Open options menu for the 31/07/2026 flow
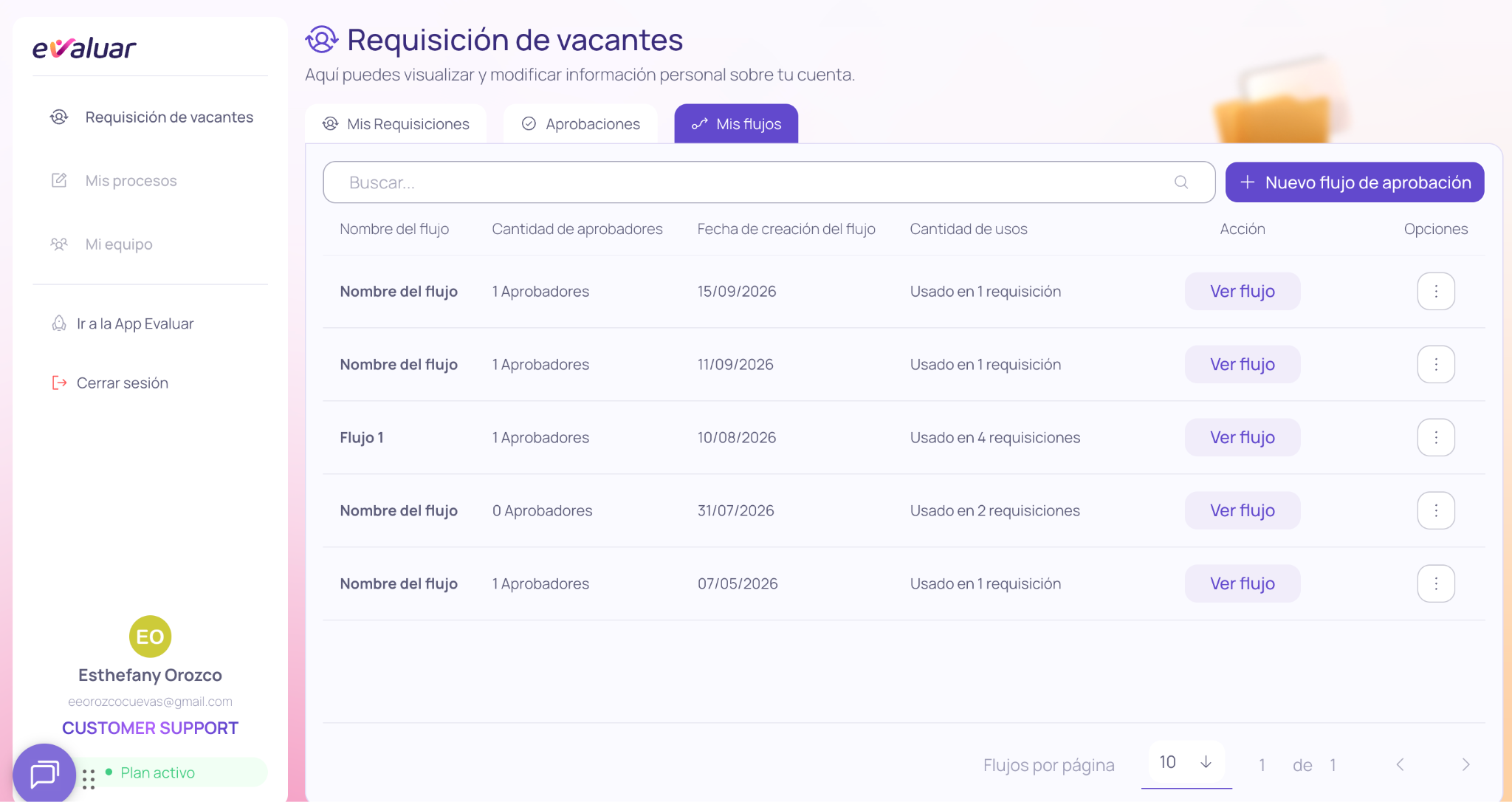Screen dimensions: 1512x802 pos(1436,511)
